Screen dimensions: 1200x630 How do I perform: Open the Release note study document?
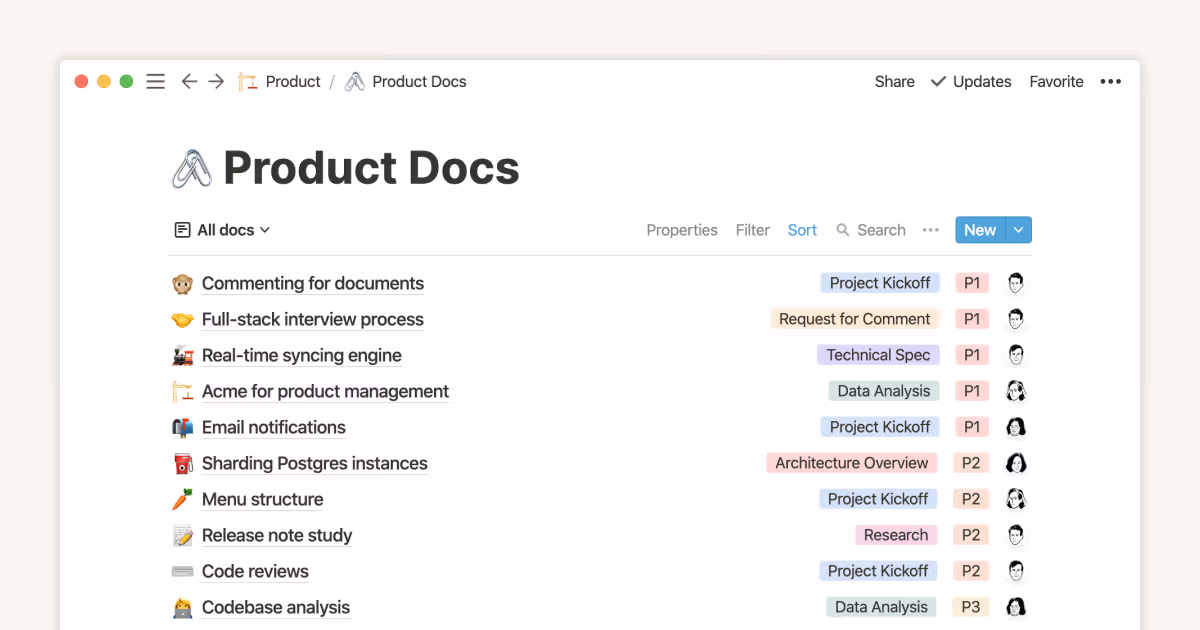[x=276, y=535]
